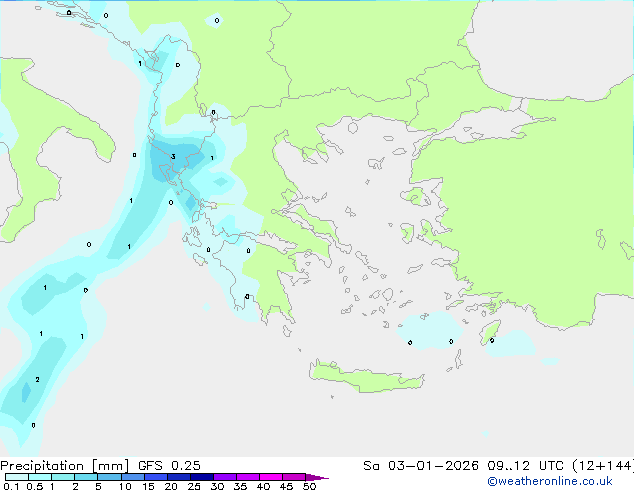Open the weatheronline.co.uk link

550,481
